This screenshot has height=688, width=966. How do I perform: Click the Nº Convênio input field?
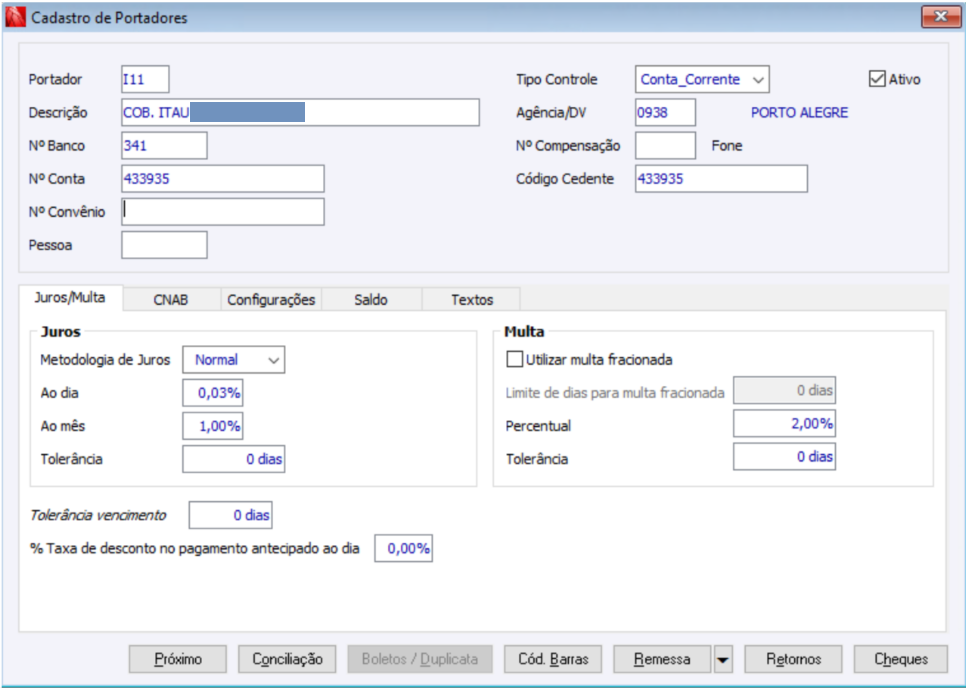click(x=223, y=212)
